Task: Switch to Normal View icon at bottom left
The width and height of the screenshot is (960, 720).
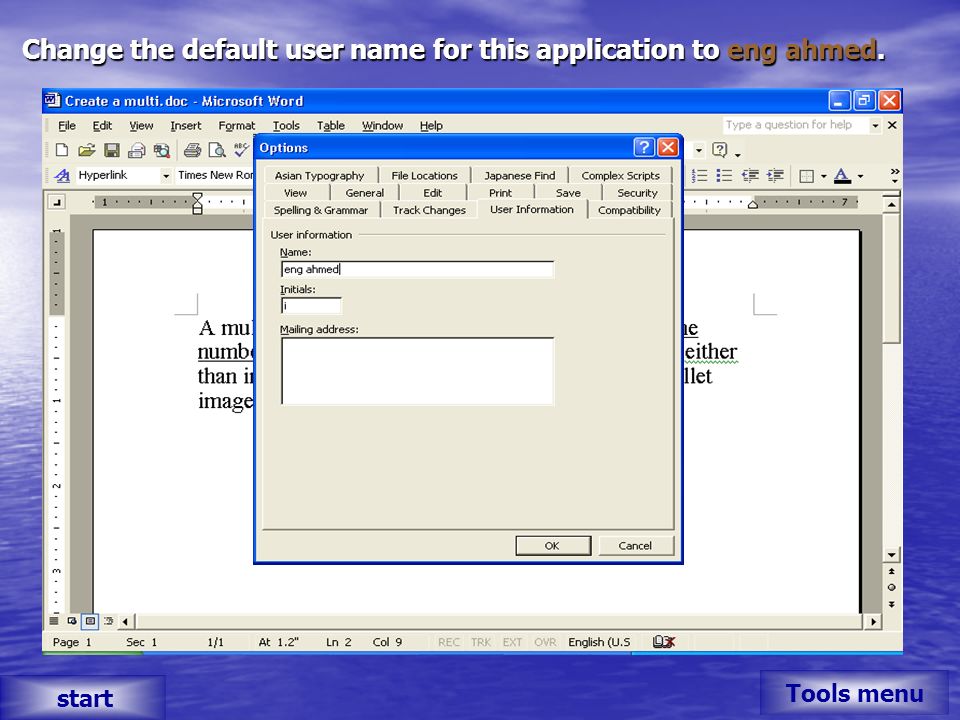Action: [54, 621]
